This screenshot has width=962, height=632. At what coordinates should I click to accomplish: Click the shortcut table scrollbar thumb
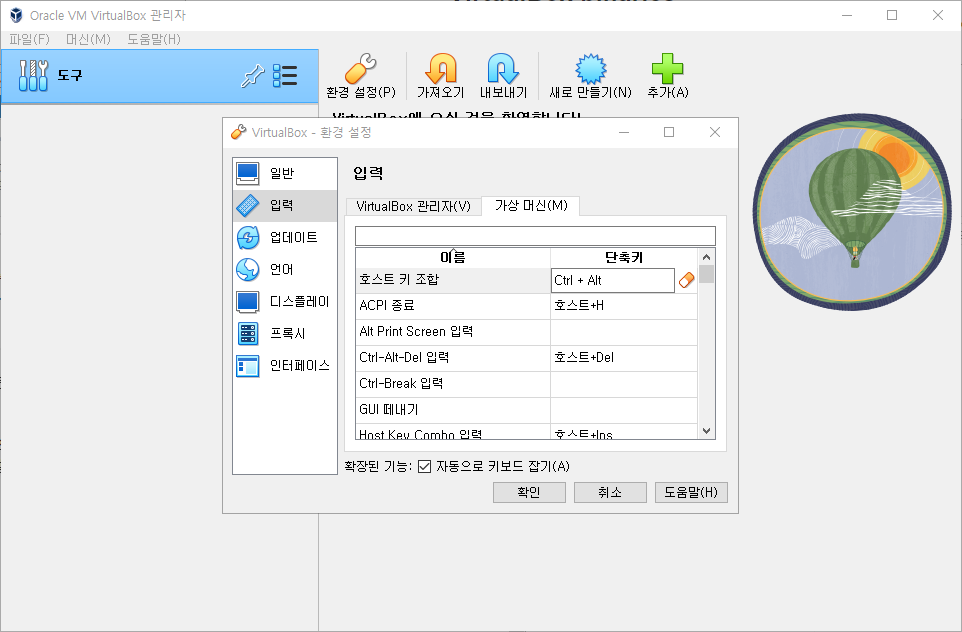pyautogui.click(x=706, y=274)
